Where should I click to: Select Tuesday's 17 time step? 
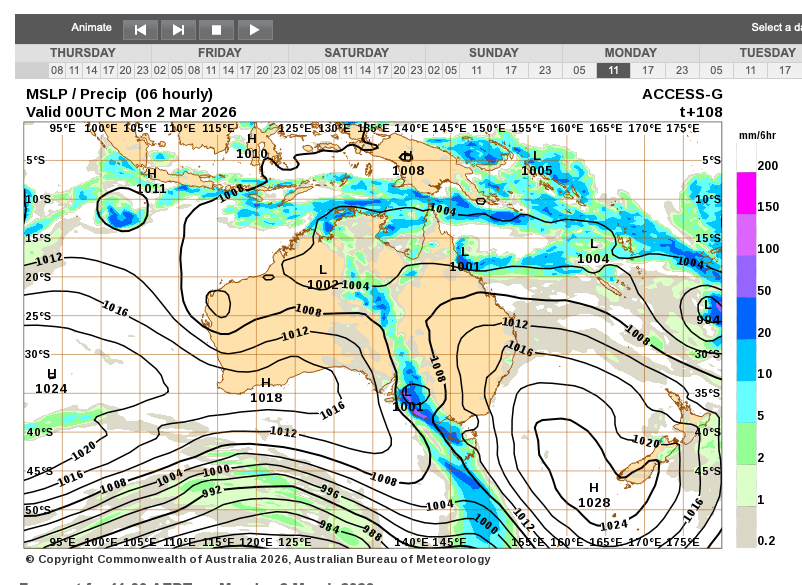click(x=785, y=70)
